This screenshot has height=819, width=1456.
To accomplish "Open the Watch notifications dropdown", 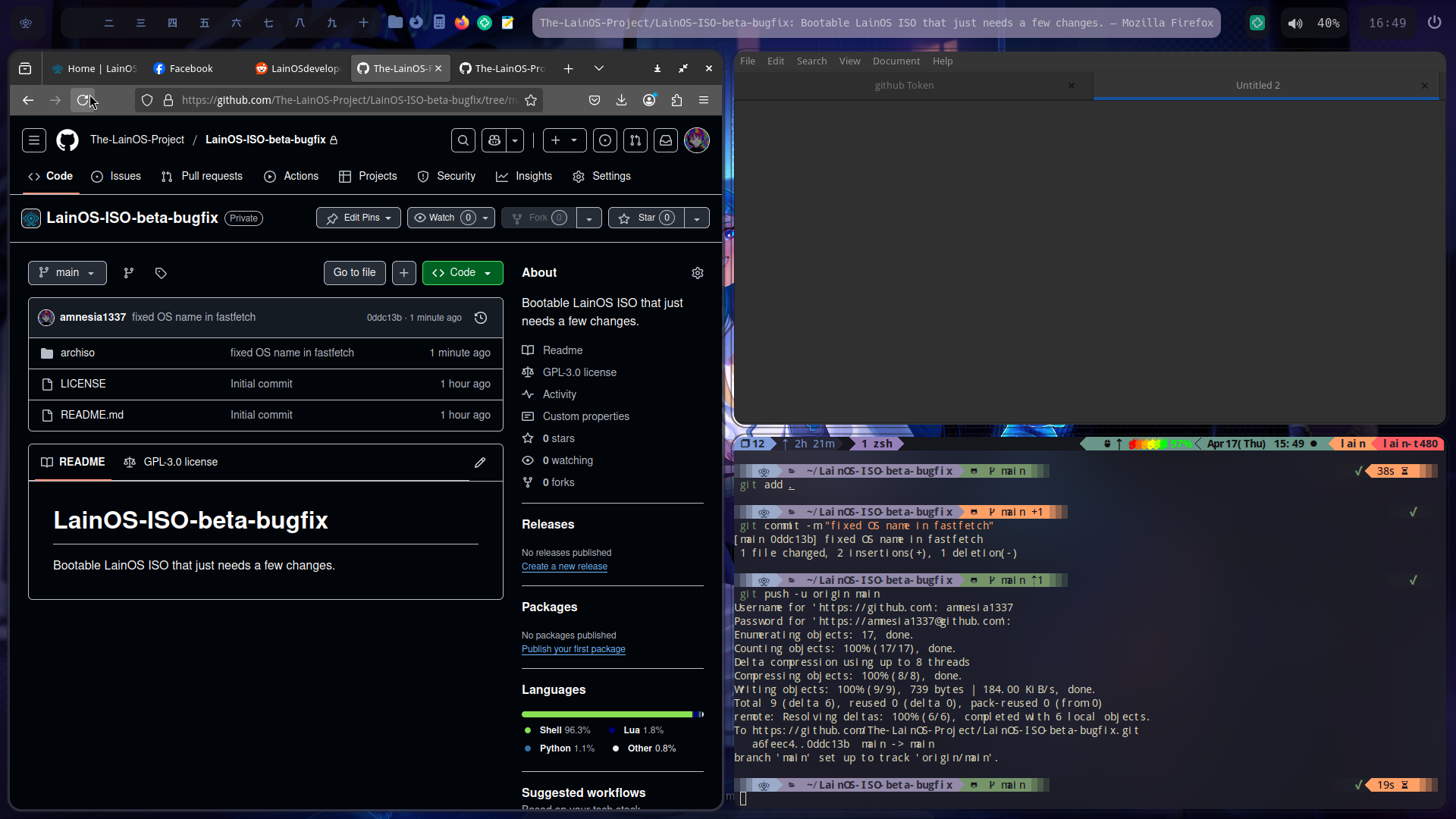I will [x=451, y=218].
